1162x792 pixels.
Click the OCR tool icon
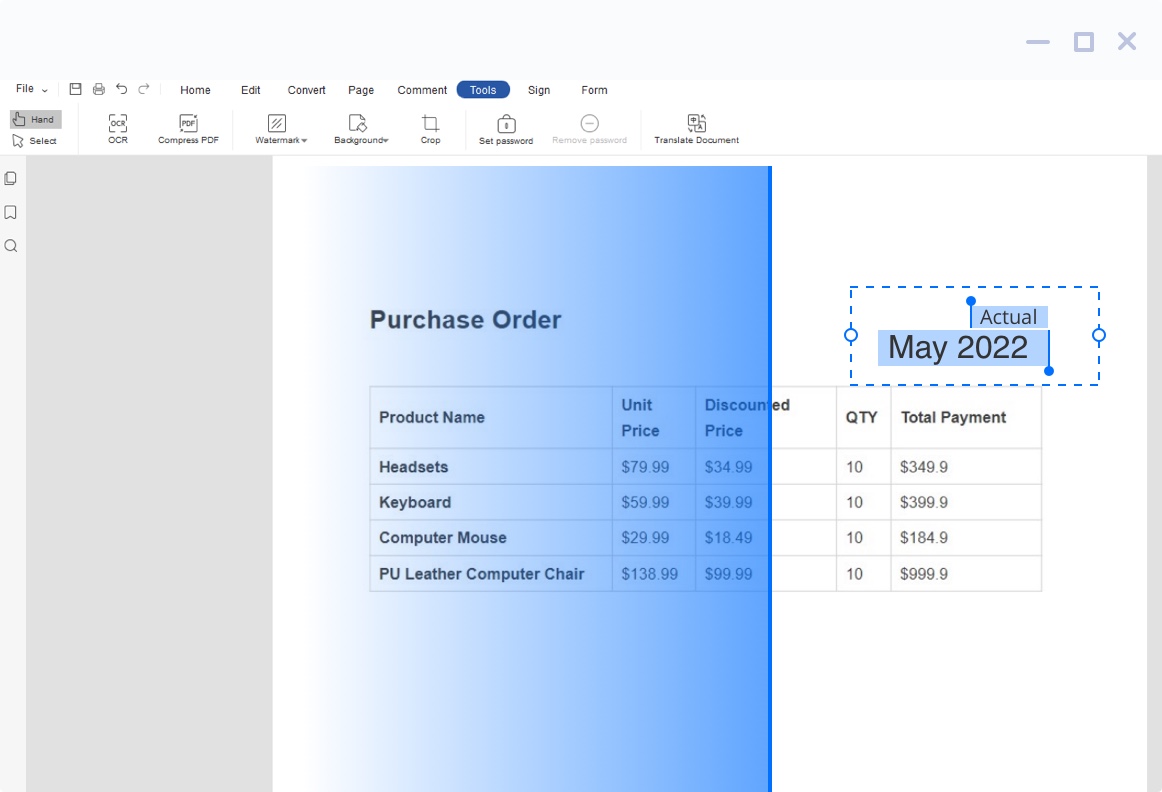click(x=118, y=124)
